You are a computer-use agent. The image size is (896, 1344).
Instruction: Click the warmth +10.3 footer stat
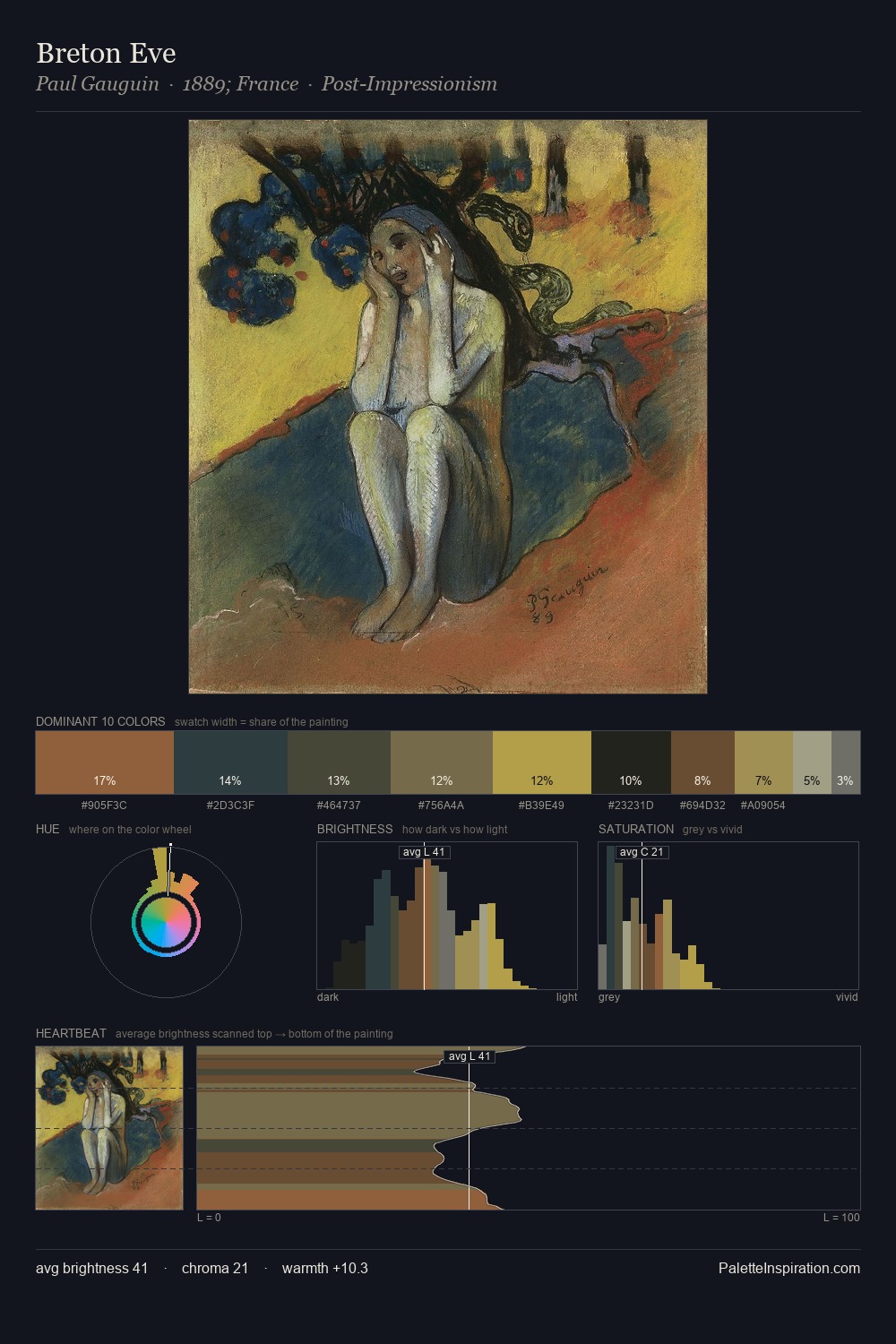325,1268
